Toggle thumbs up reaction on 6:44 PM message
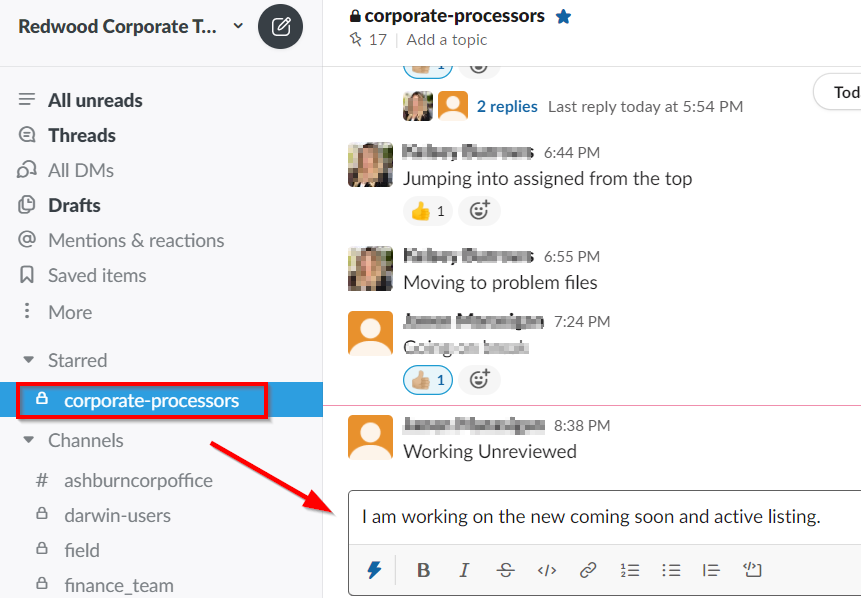The image size is (861, 598). pos(428,211)
